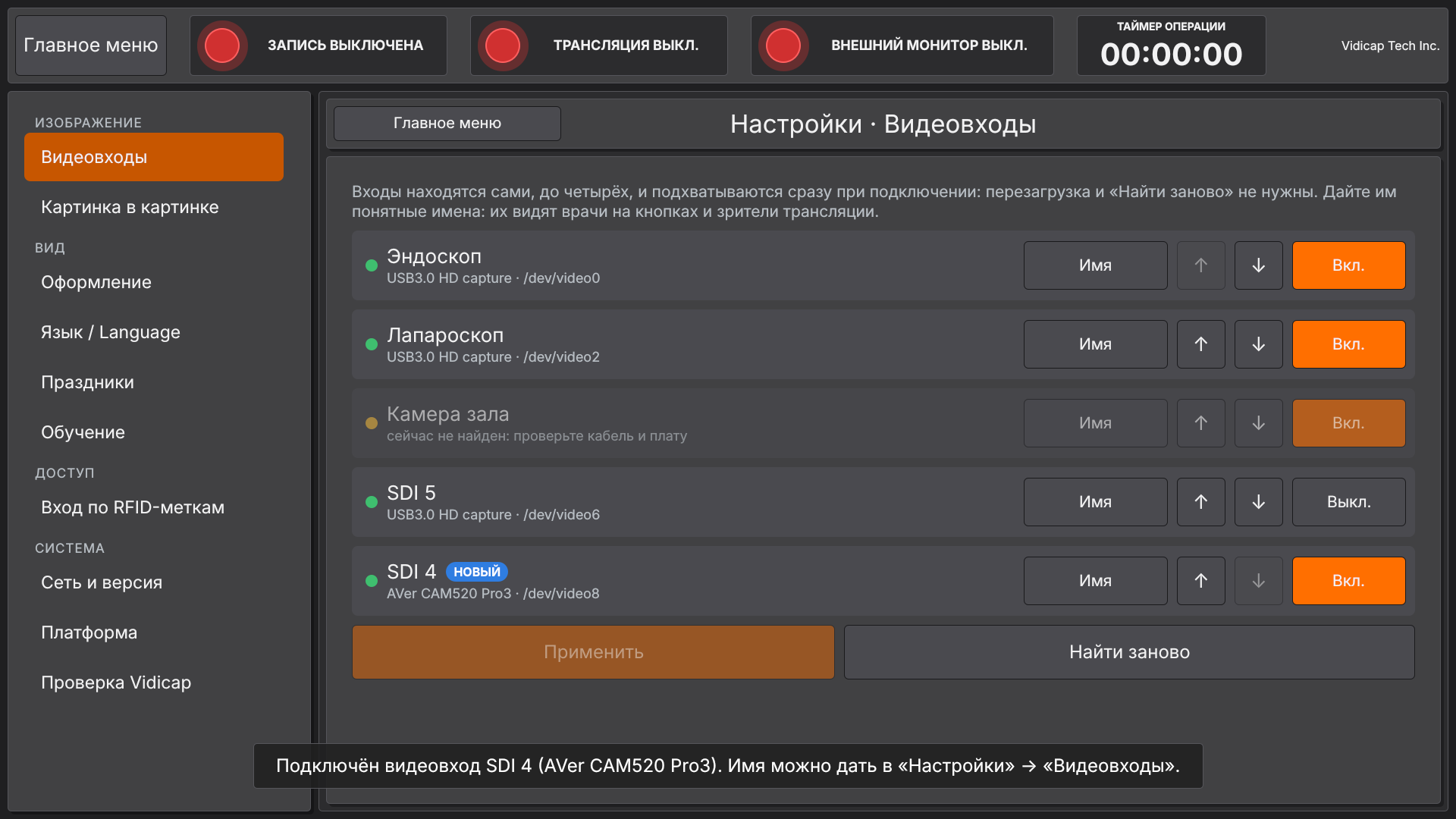Open Вход по RFID-меткам section

click(x=154, y=507)
